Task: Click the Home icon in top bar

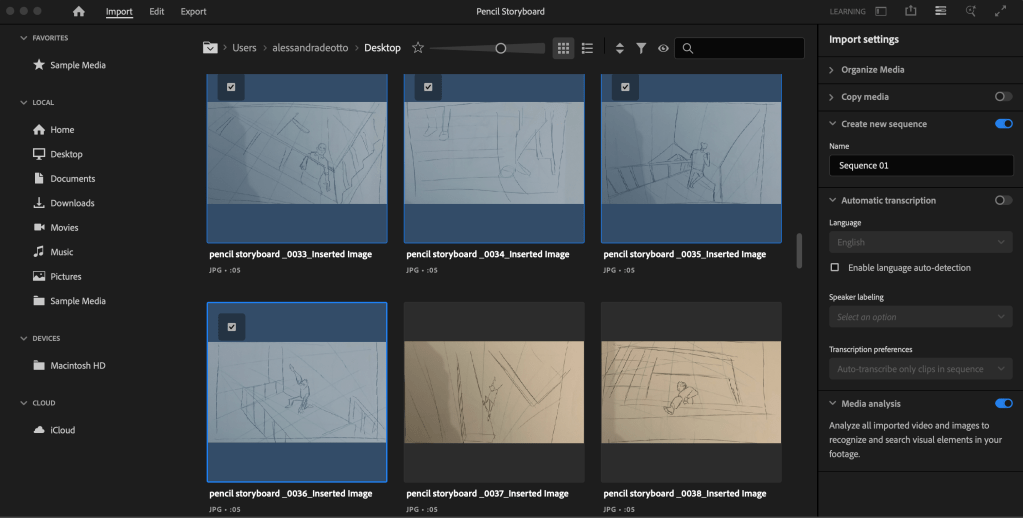Action: point(79,11)
